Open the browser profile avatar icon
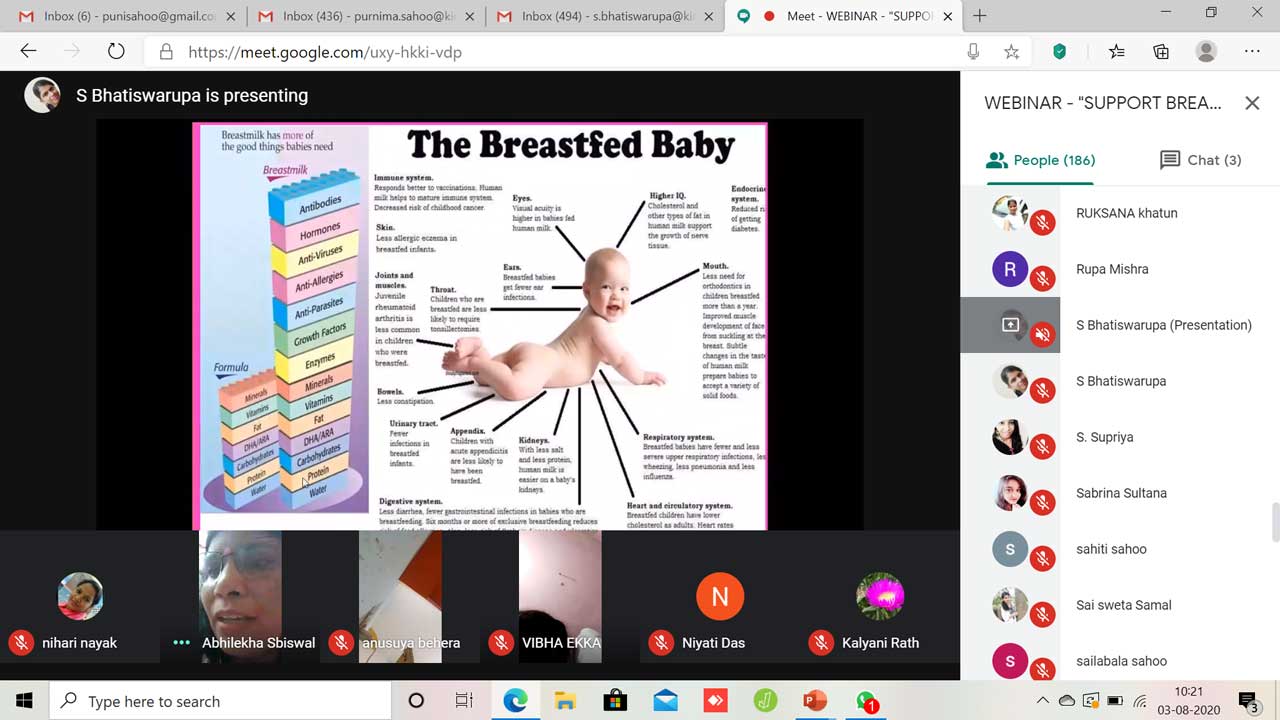 pyautogui.click(x=1206, y=52)
